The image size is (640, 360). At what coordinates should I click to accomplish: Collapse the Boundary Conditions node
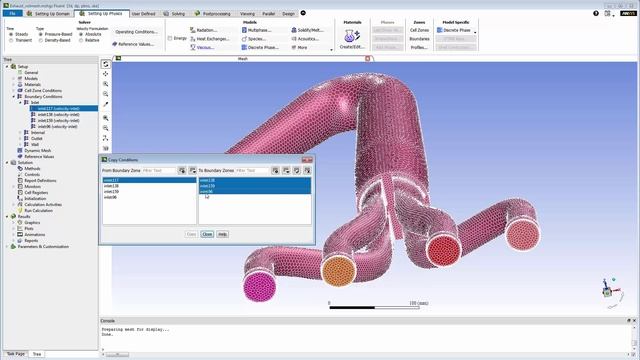point(13,97)
